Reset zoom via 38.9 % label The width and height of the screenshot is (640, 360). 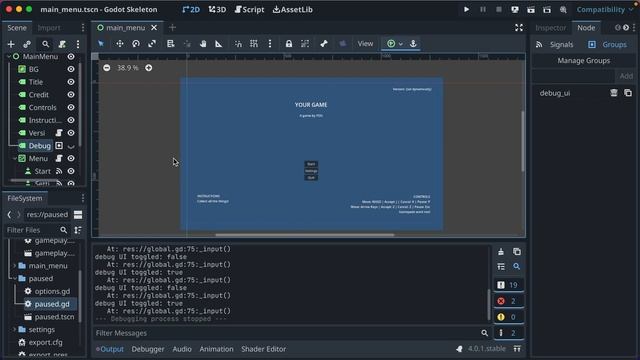[x=128, y=68]
